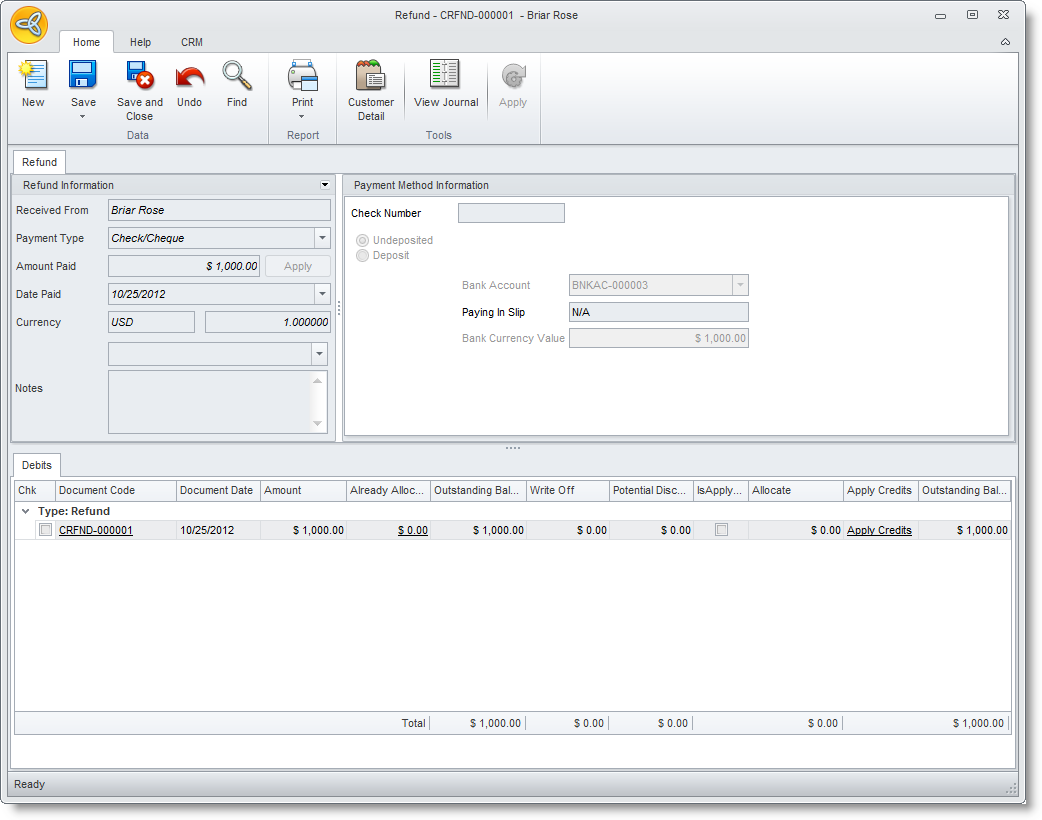Image resolution: width=1042 pixels, height=820 pixels.
Task: Open document link CRFND-000001
Action: pyautogui.click(x=95, y=531)
